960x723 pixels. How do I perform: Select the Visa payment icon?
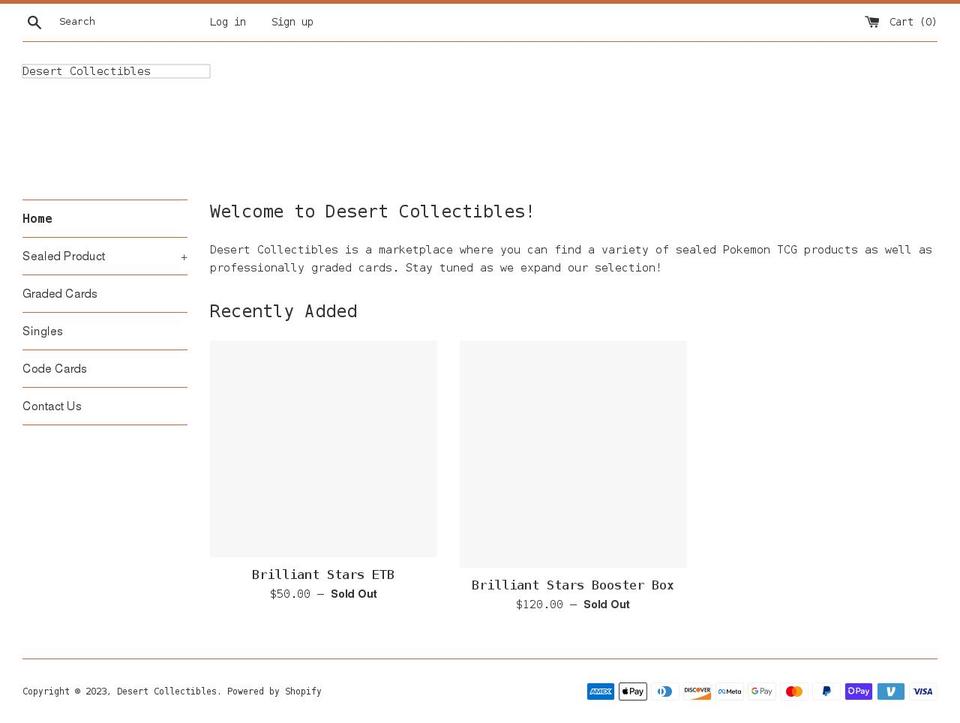[922, 691]
